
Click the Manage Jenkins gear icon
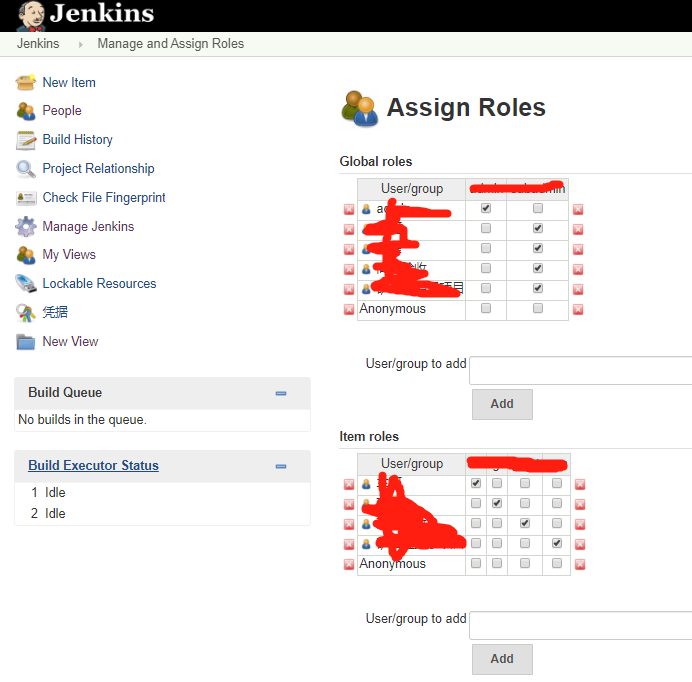click(x=26, y=226)
